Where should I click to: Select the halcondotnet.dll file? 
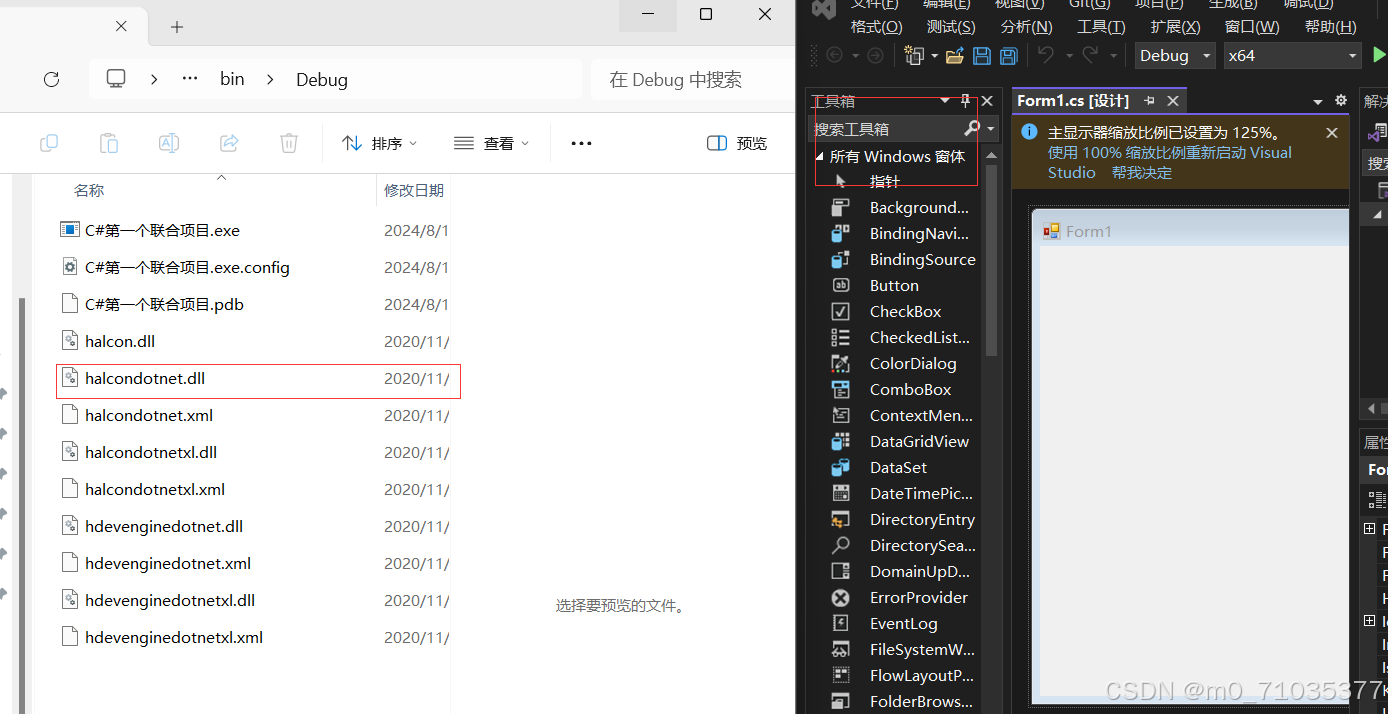(x=258, y=379)
